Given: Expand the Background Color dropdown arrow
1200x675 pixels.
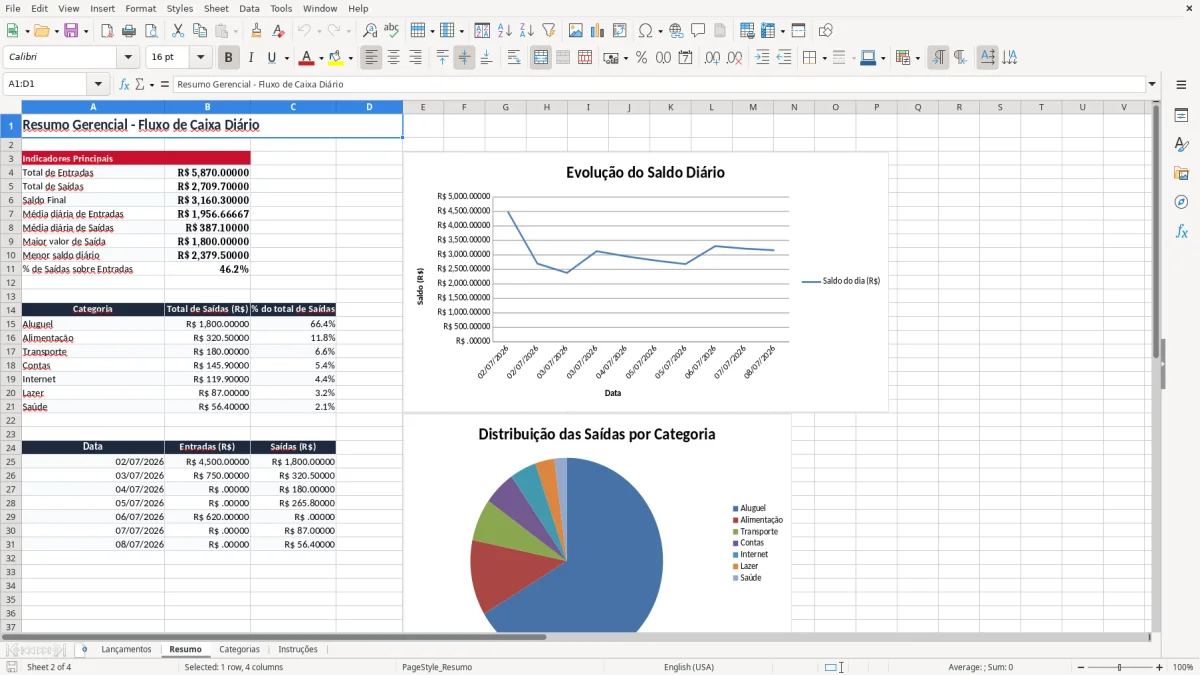Looking at the screenshot, I should (350, 58).
